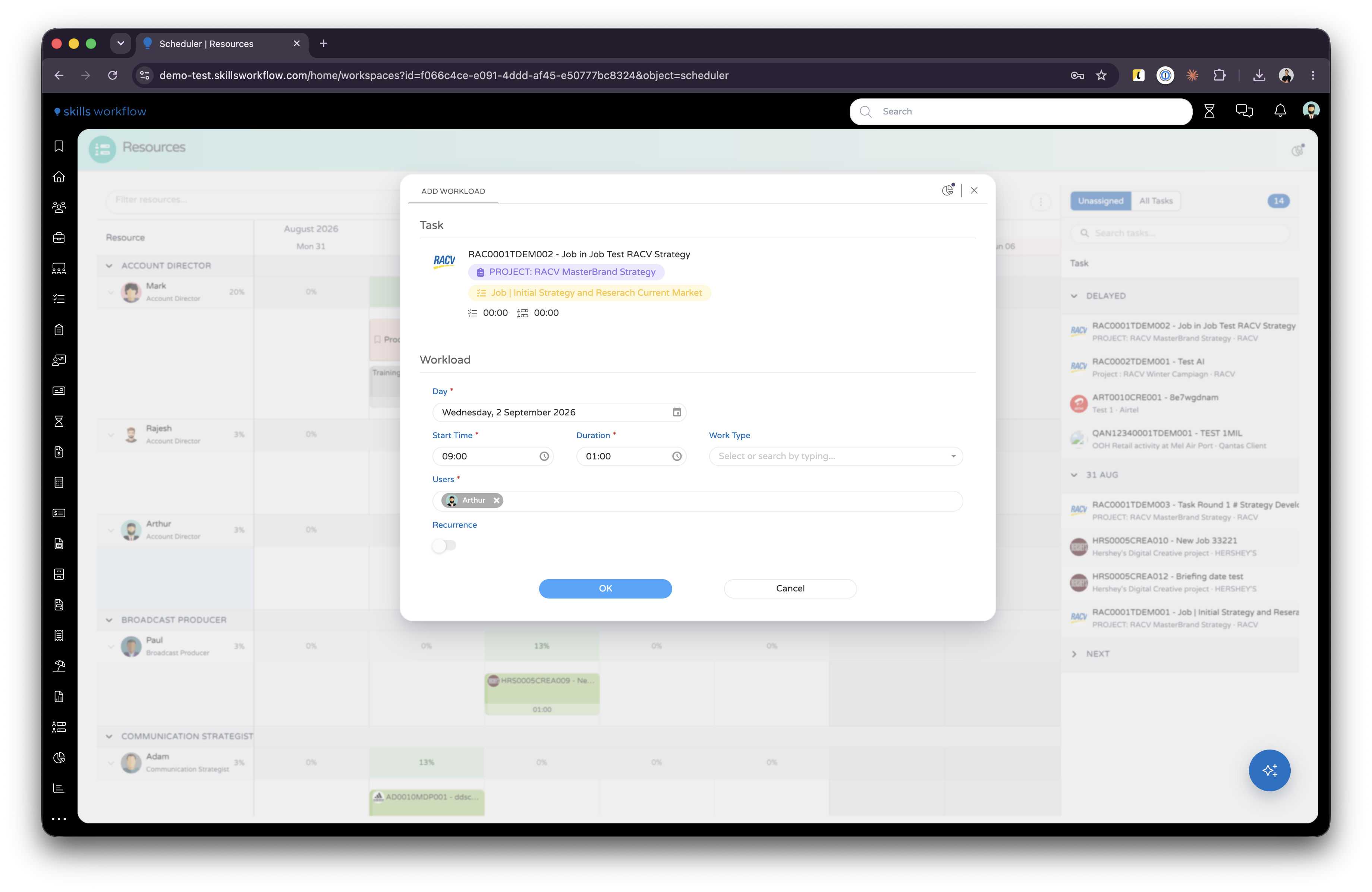Click the Search tasks field
Viewport: 1372px width, 892px height.
pyautogui.click(x=1180, y=233)
